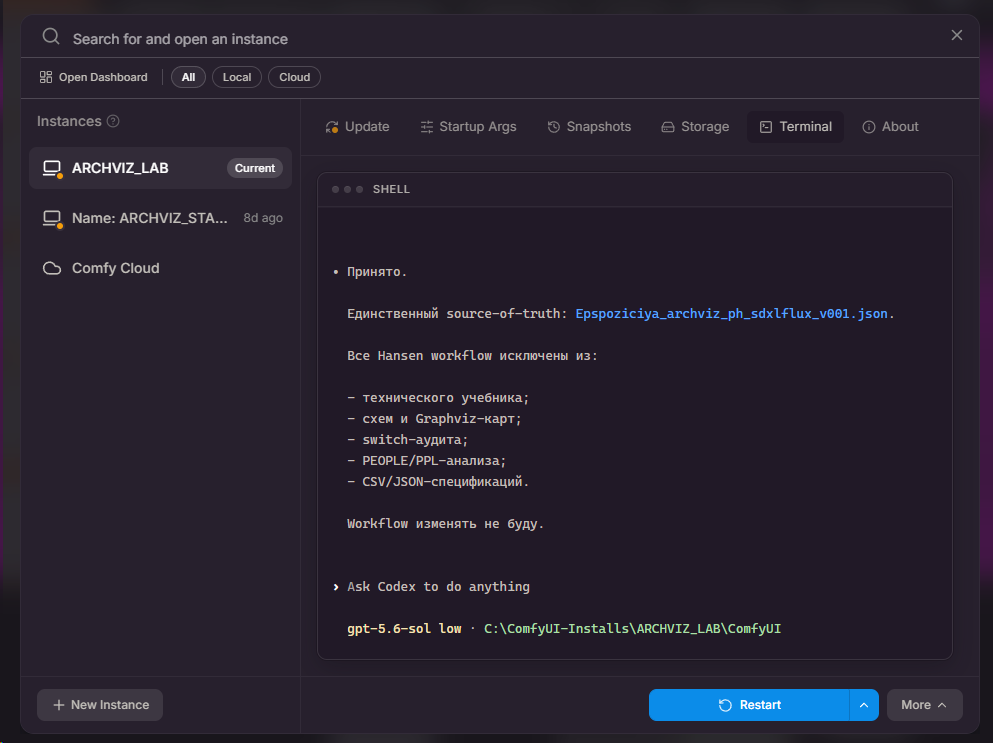Filter instances by Local
The width and height of the screenshot is (993, 743).
click(237, 77)
